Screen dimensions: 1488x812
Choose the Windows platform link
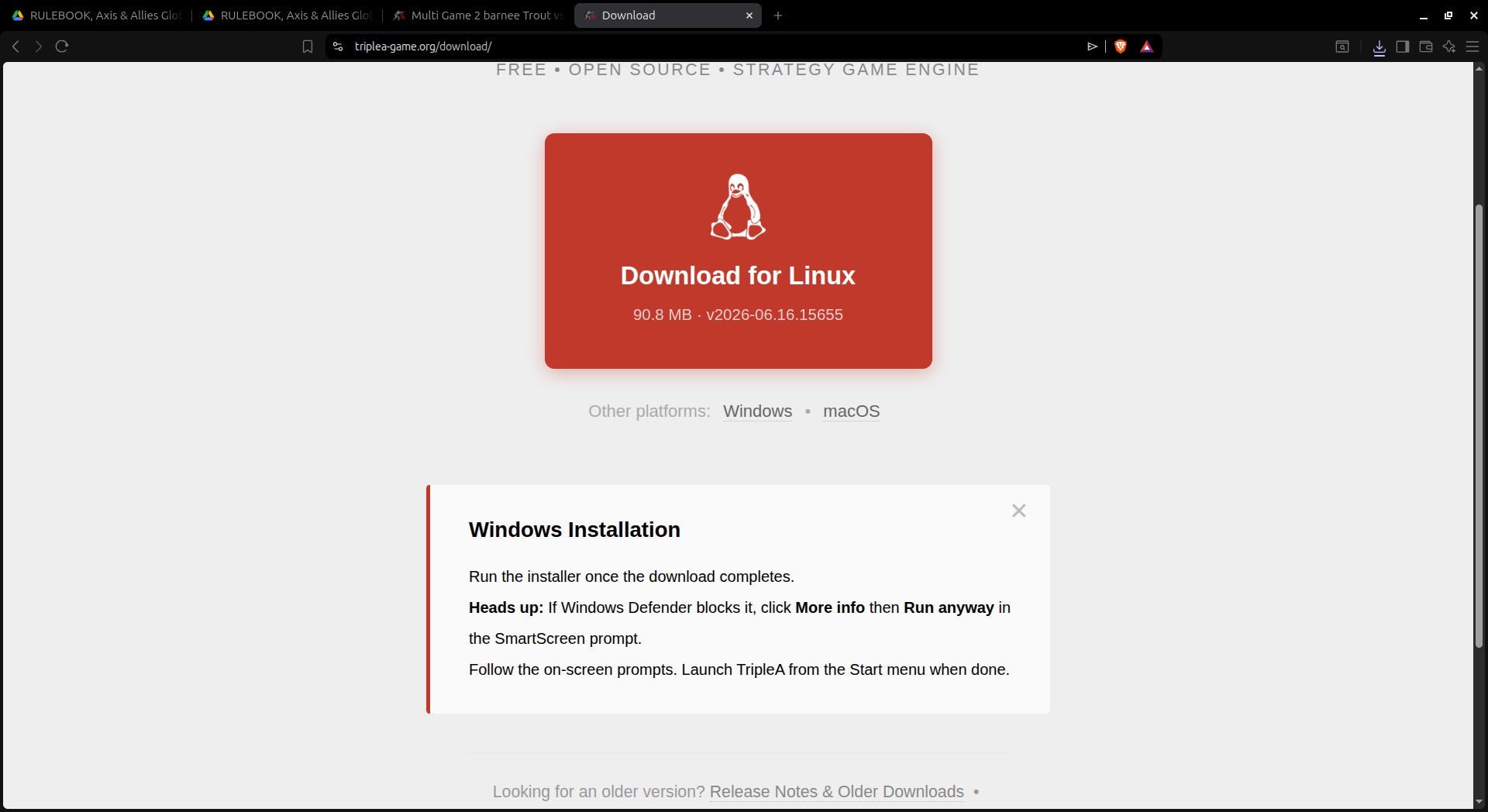(757, 411)
